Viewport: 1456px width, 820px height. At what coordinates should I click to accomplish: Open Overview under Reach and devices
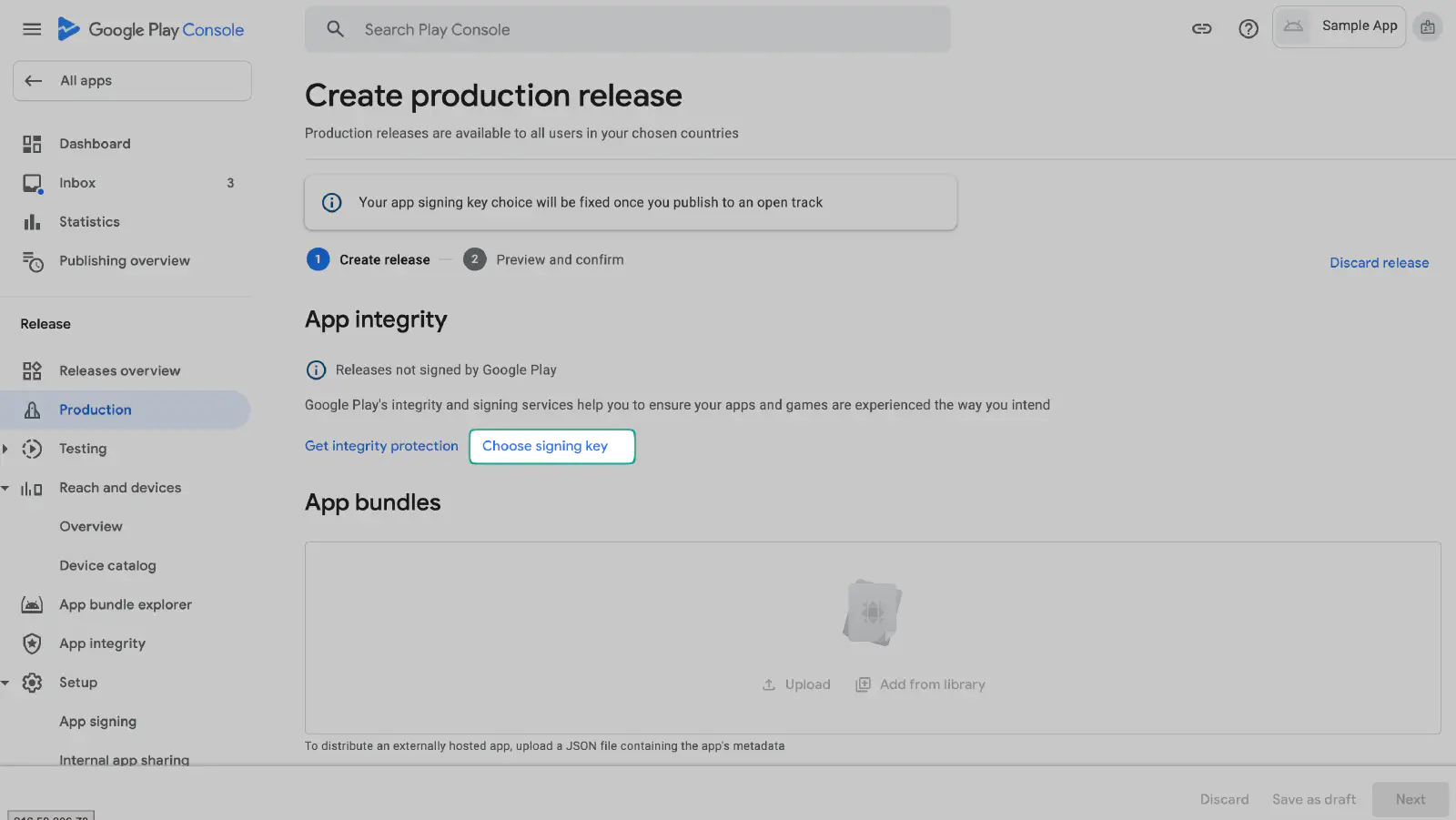click(x=91, y=527)
